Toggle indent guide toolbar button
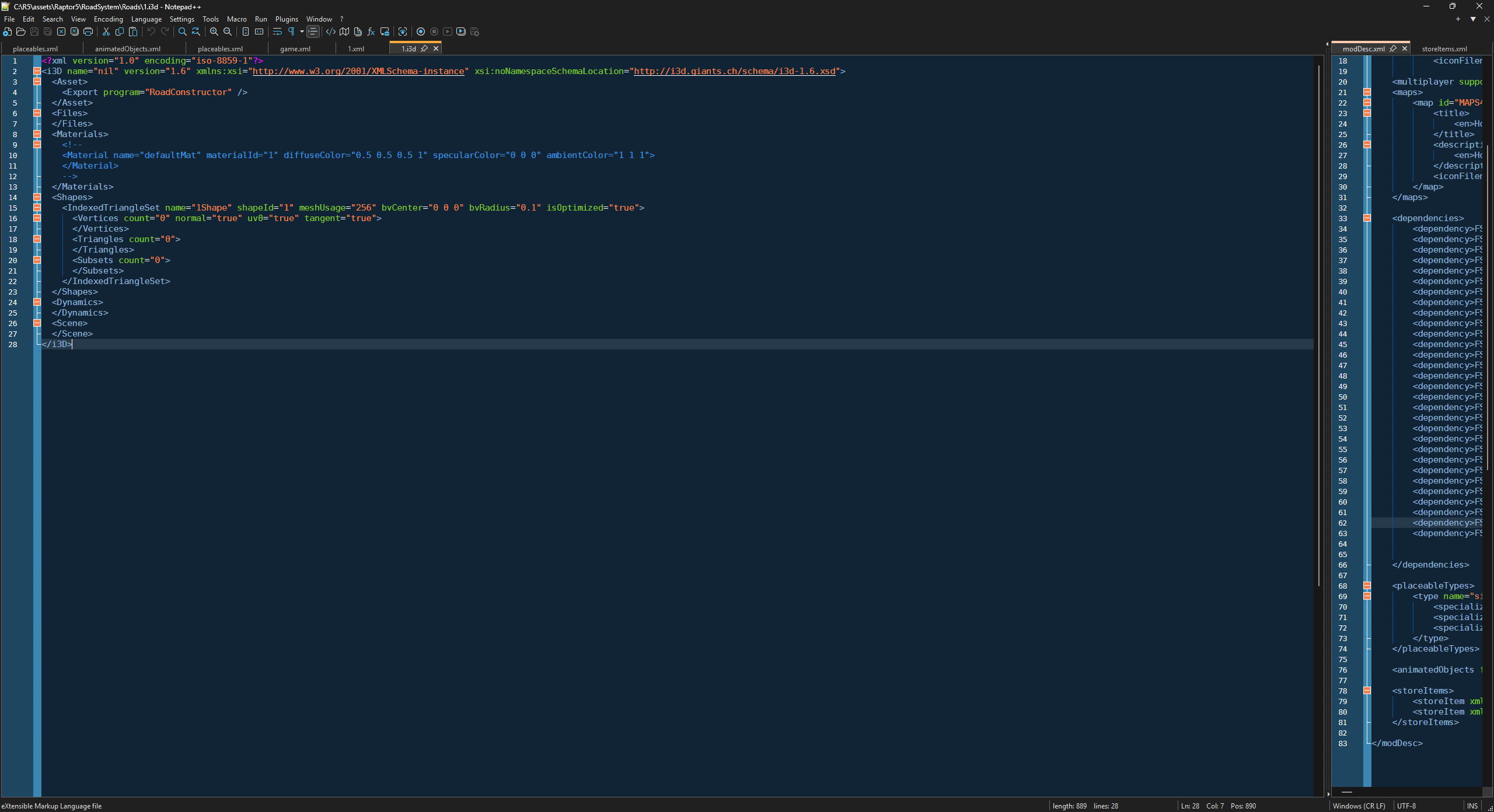 point(313,32)
